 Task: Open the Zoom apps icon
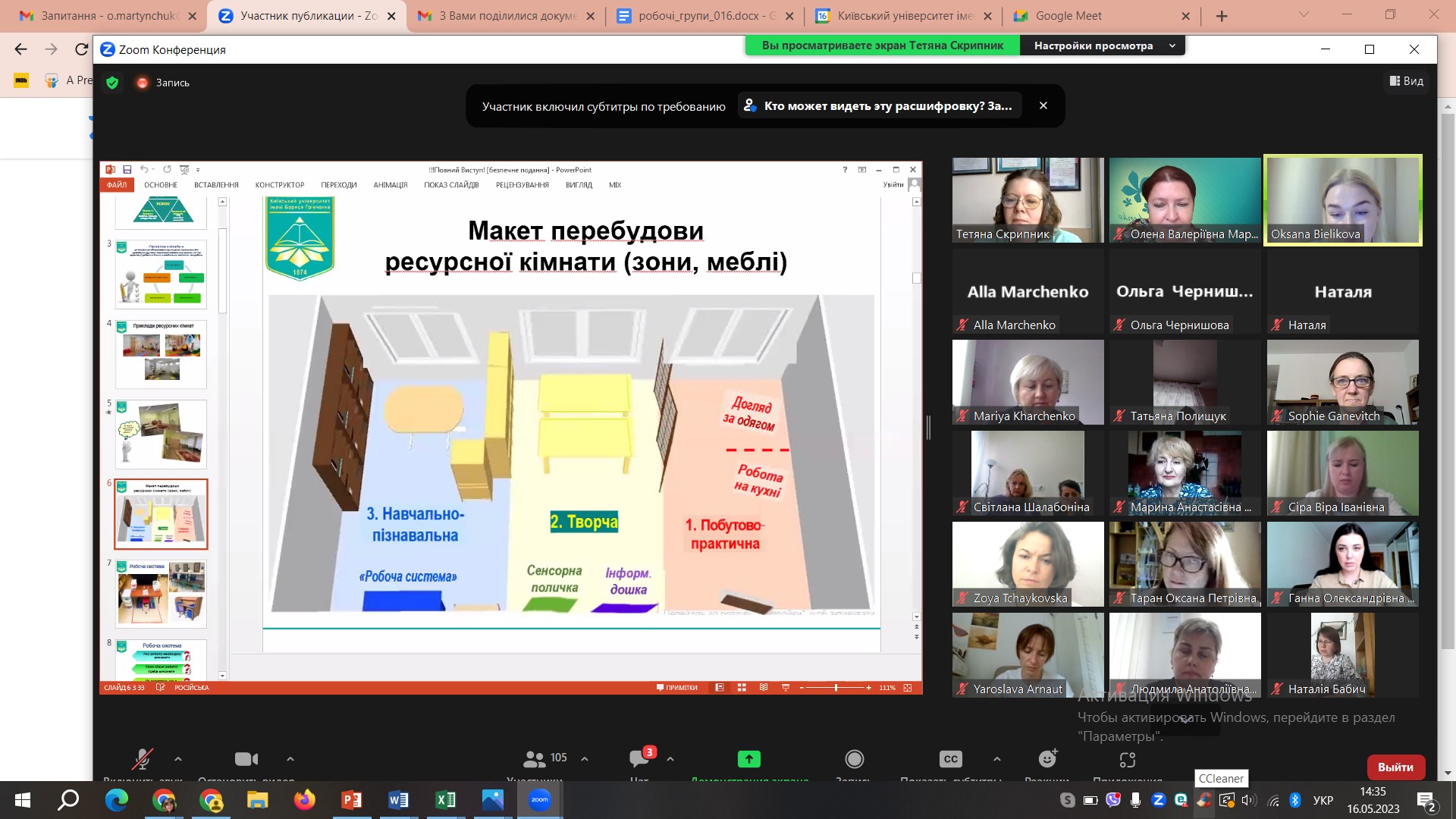pyautogui.click(x=1127, y=758)
